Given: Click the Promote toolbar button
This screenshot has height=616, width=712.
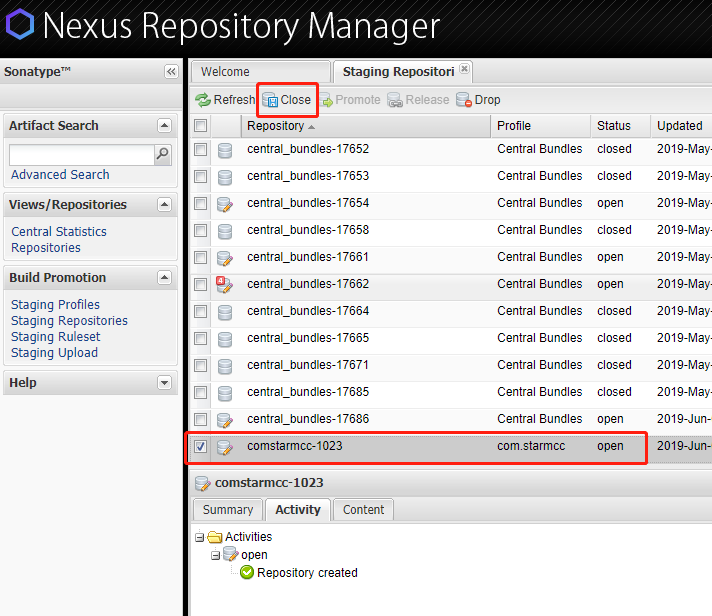Looking at the screenshot, I should tap(350, 100).
